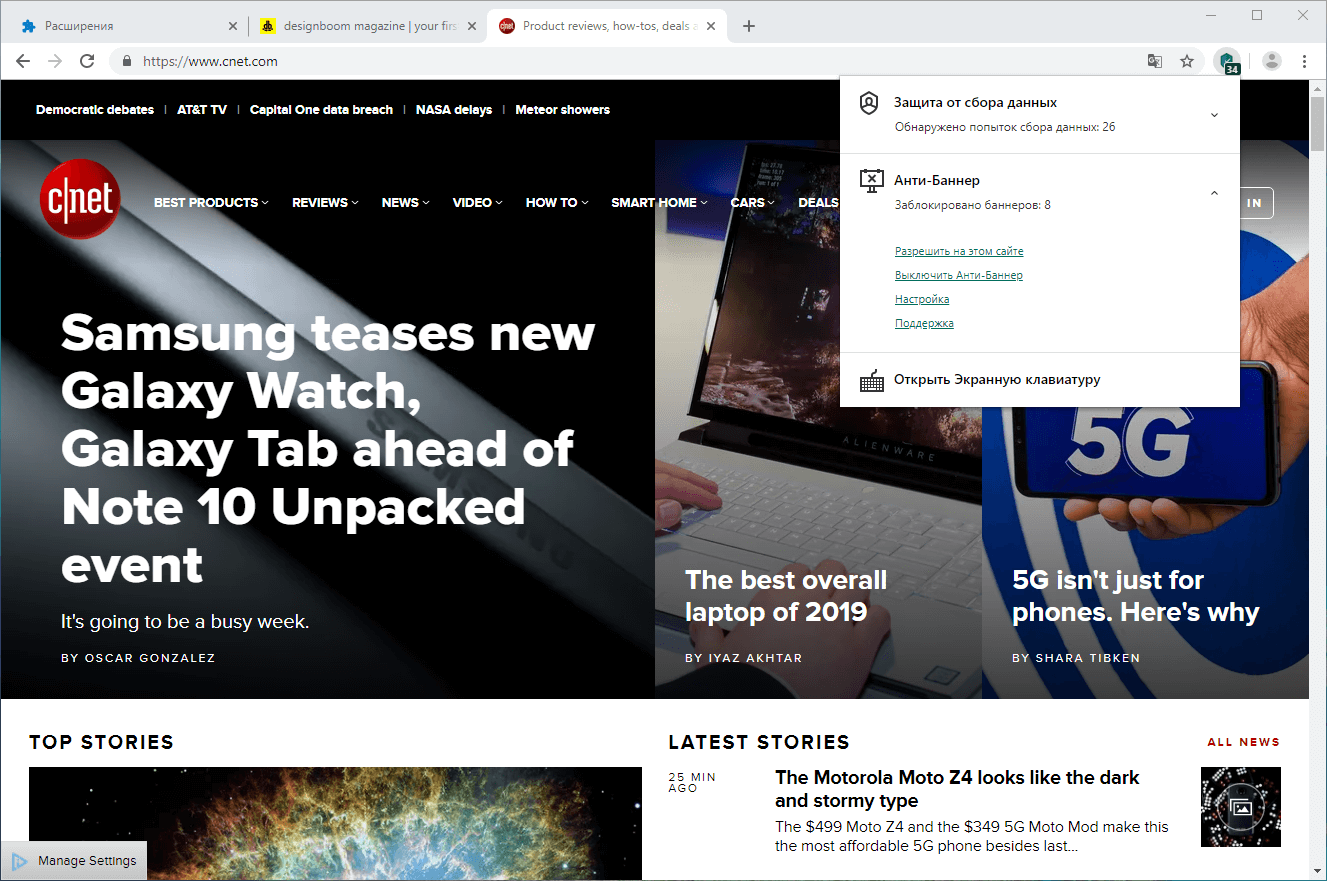Expand the Защита от сбора данных section
This screenshot has width=1327, height=881.
(x=1214, y=115)
